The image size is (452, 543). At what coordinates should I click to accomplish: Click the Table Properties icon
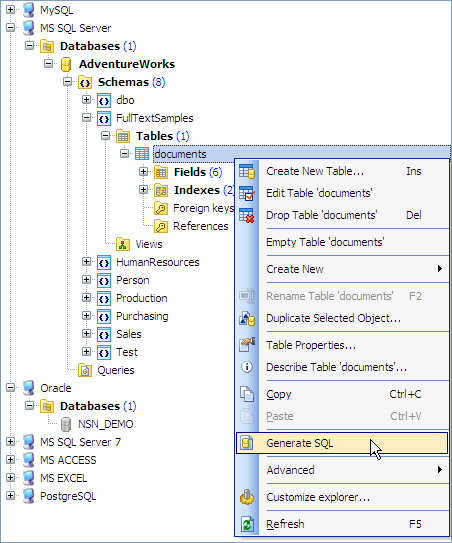tap(247, 345)
